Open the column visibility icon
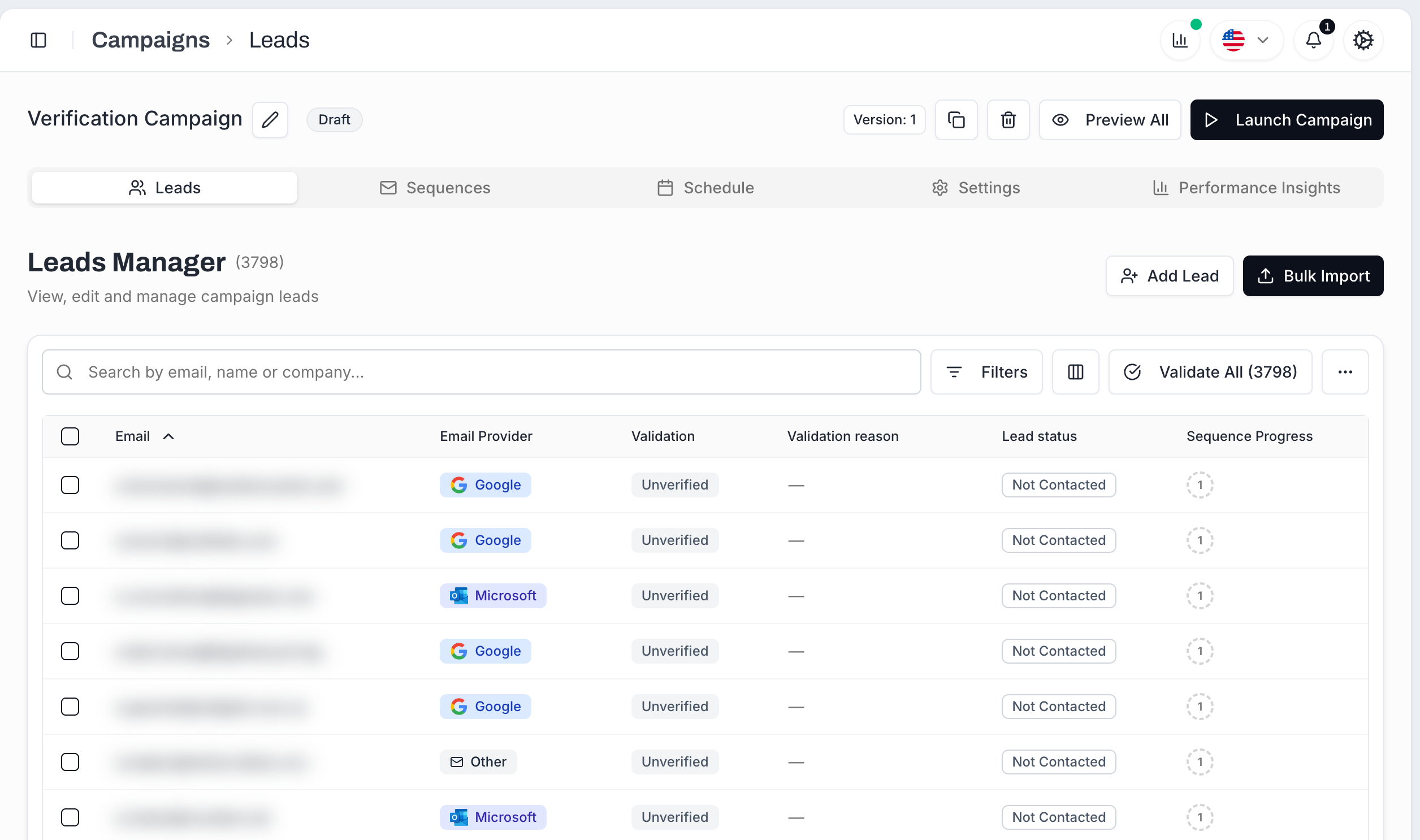Viewport: 1420px width, 840px height. tap(1075, 372)
